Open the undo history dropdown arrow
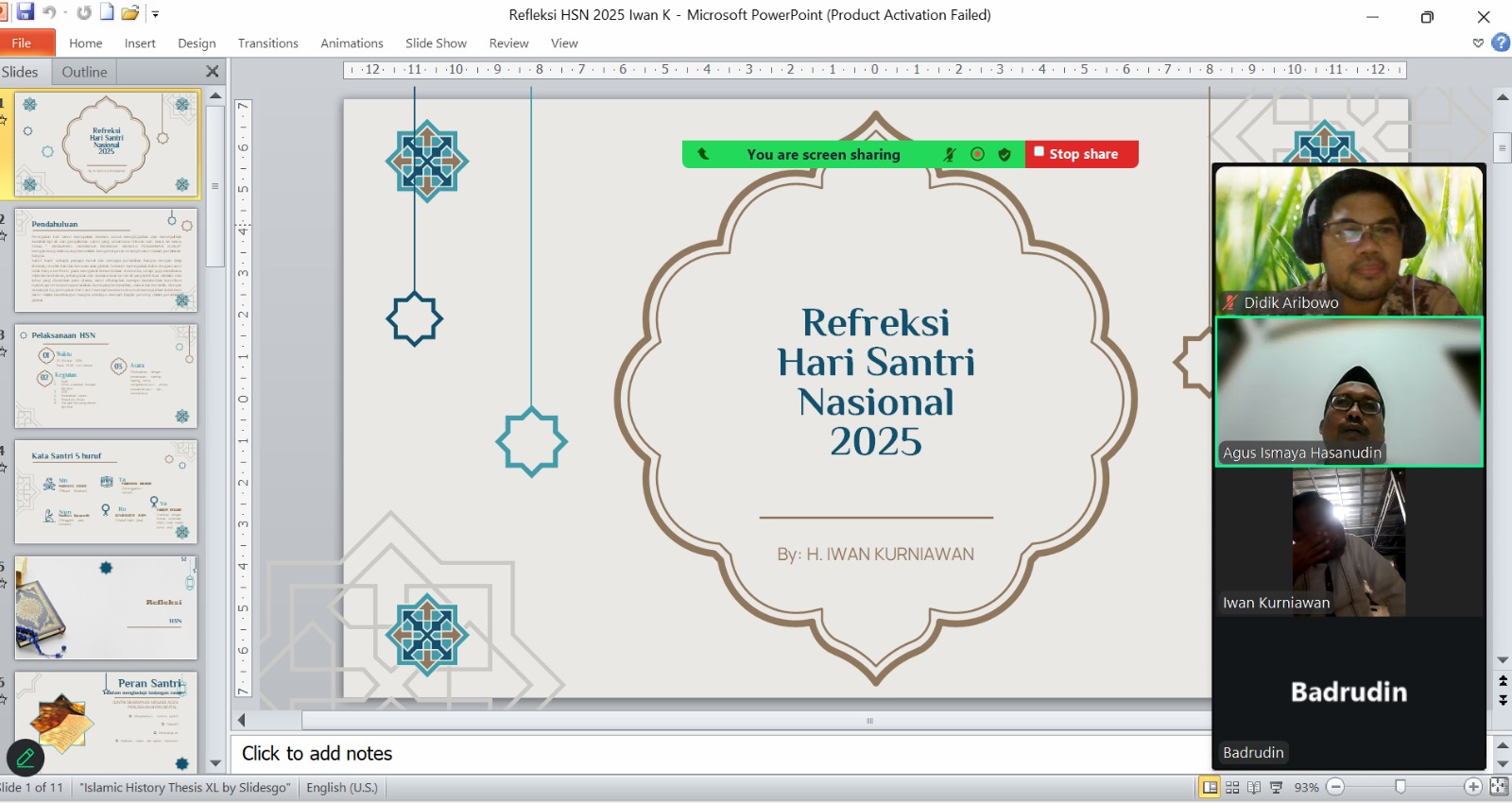 [65, 13]
